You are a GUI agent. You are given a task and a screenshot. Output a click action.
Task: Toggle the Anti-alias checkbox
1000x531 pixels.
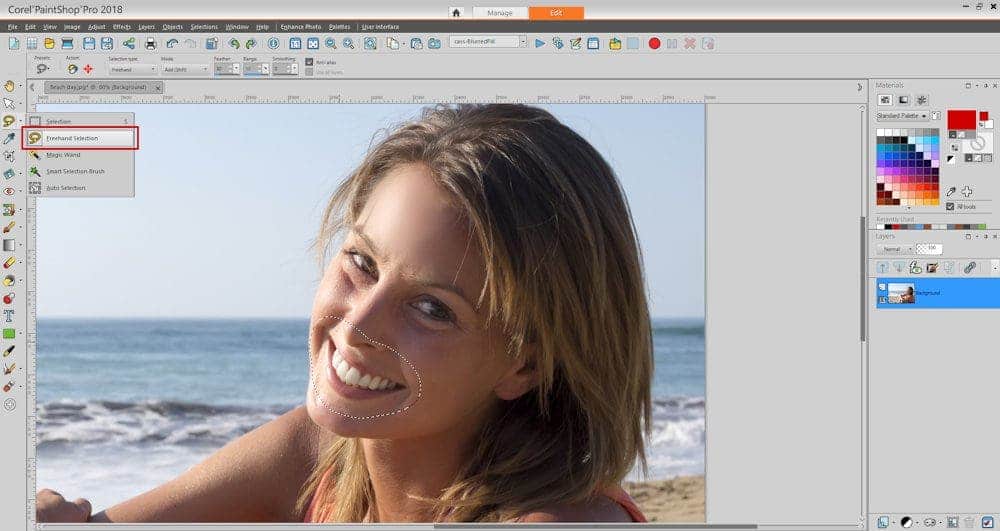click(309, 63)
